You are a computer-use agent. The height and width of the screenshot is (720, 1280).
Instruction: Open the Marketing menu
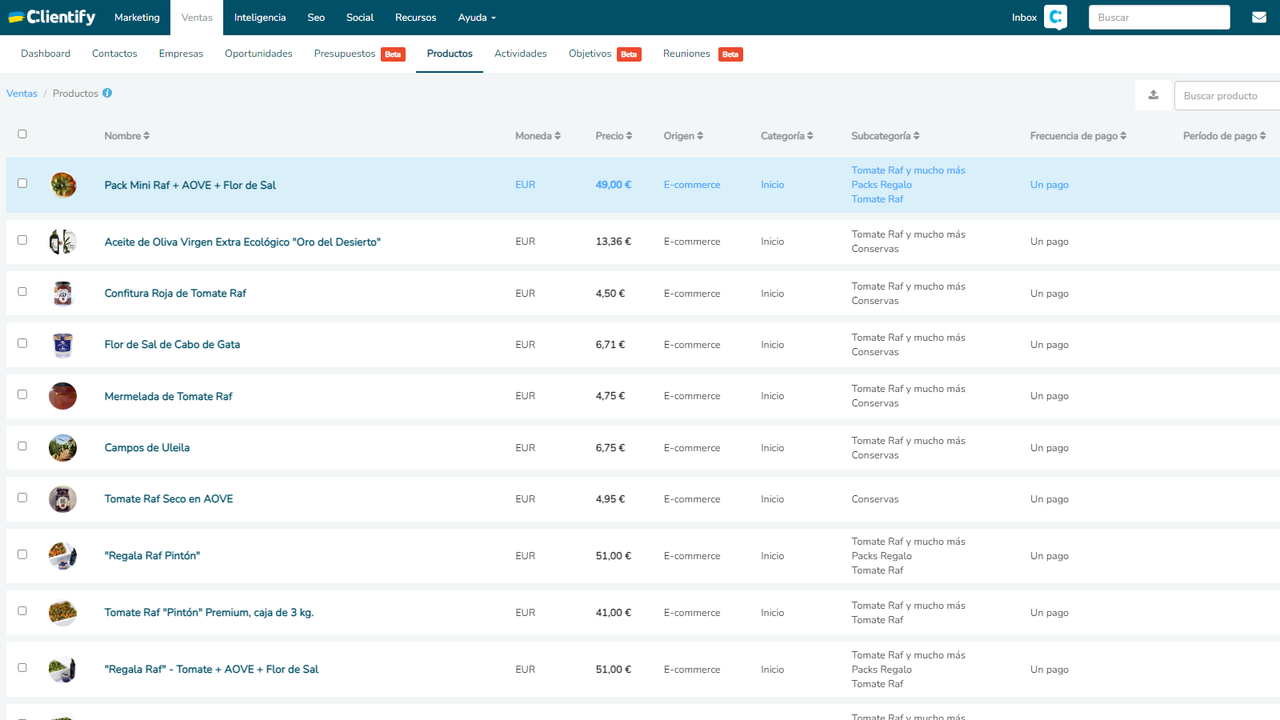(137, 17)
